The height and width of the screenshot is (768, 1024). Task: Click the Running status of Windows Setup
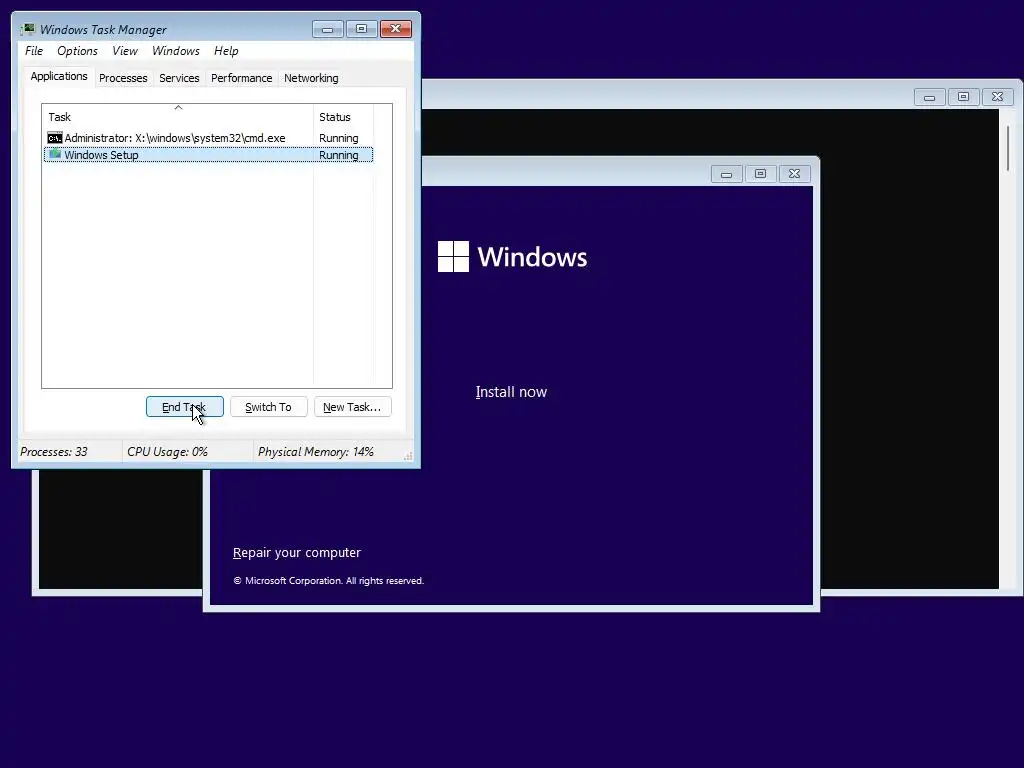click(338, 155)
